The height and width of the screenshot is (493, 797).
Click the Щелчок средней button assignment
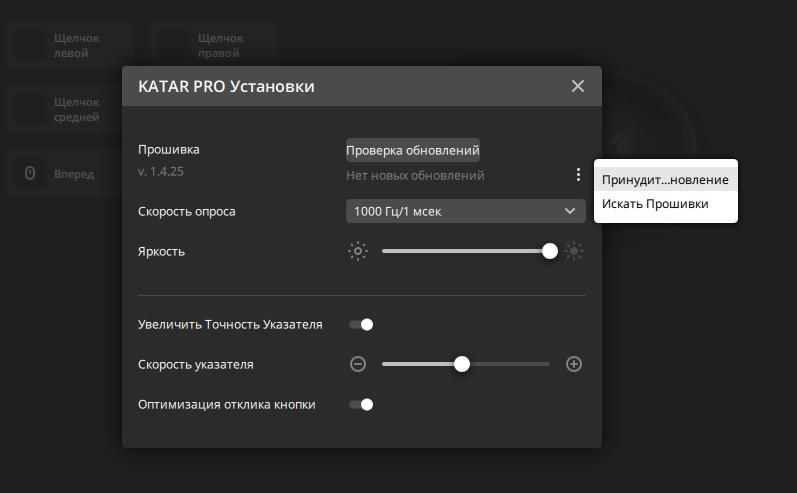click(64, 109)
